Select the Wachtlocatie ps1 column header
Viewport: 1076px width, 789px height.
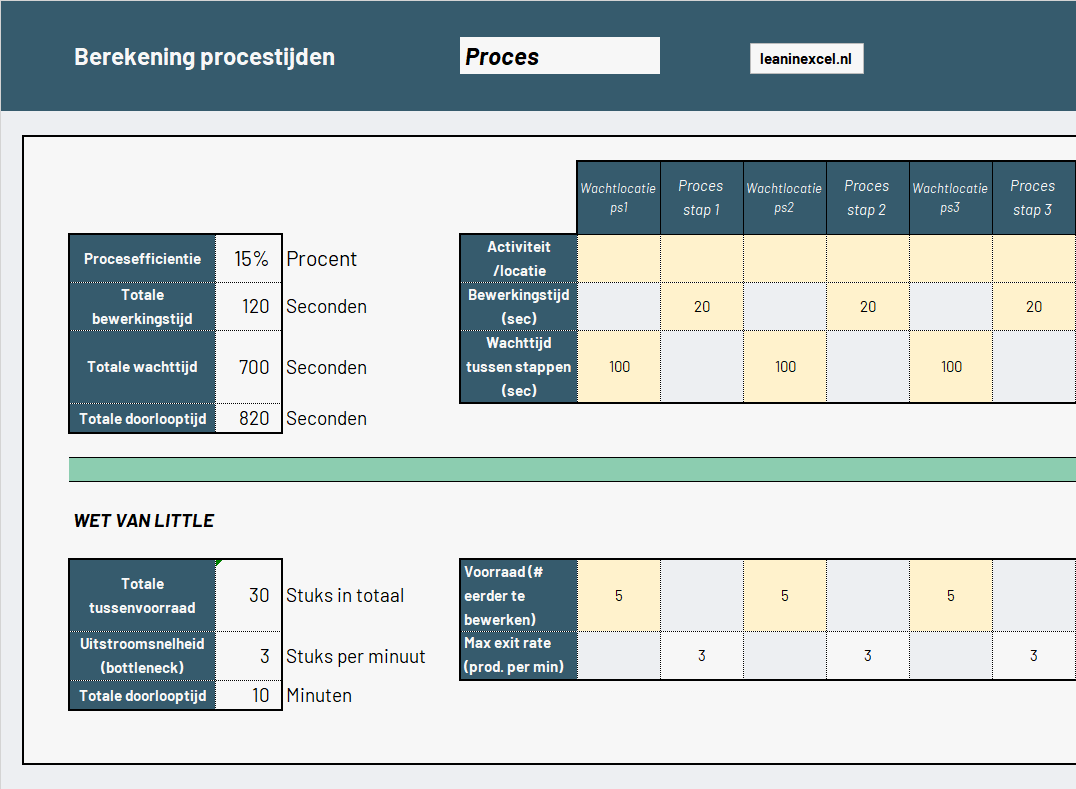coord(618,196)
